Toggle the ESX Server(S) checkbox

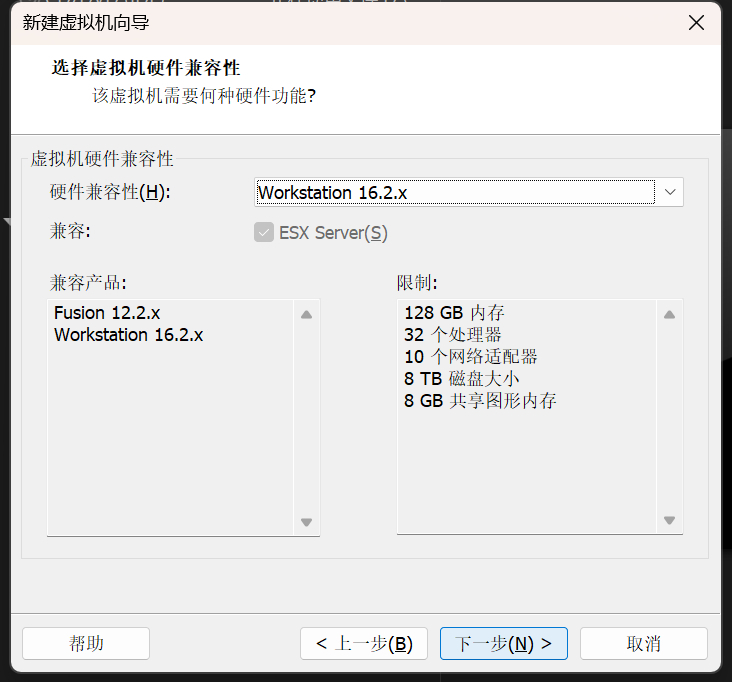(264, 232)
